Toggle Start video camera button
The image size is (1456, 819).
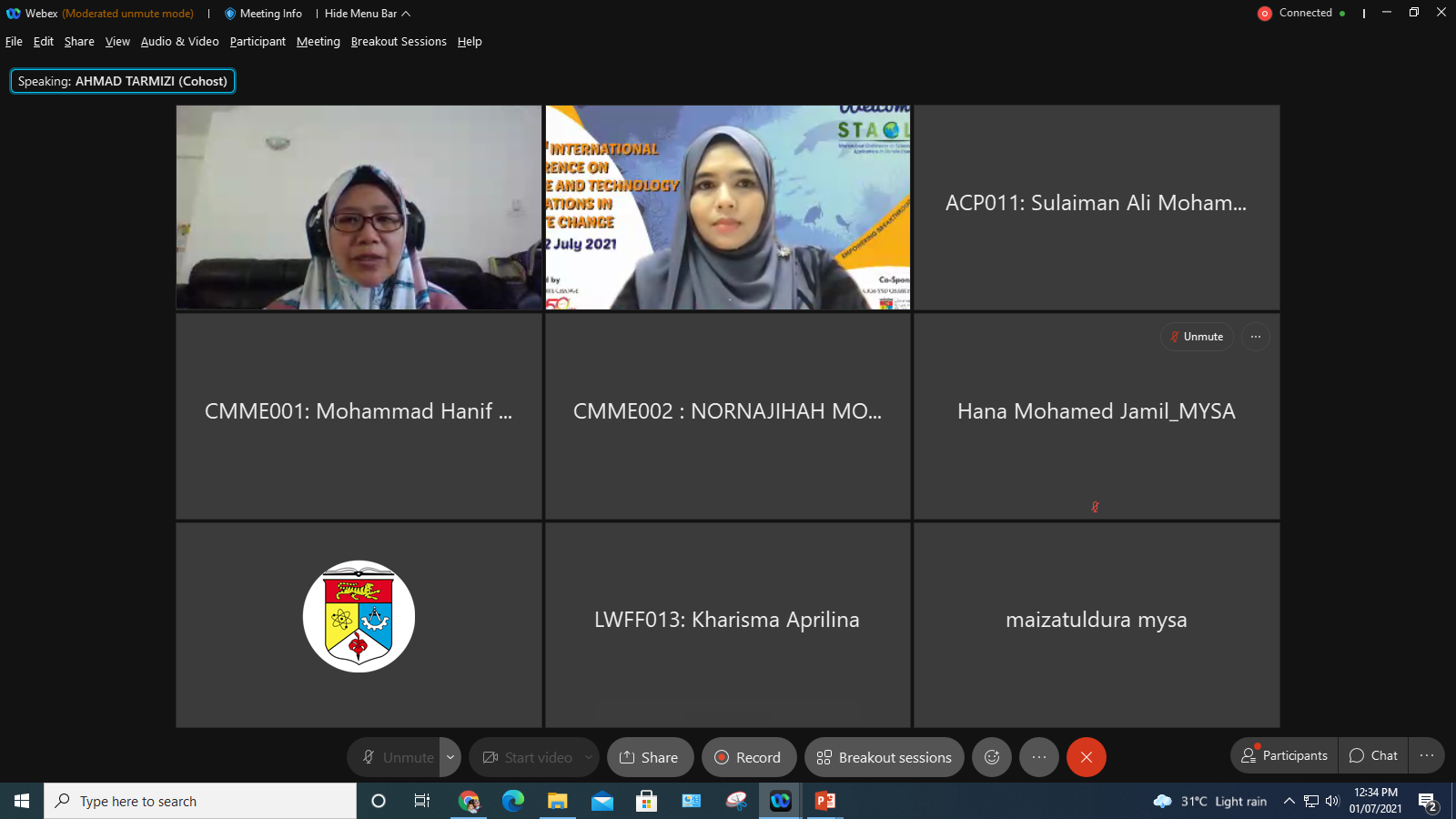pos(528,757)
